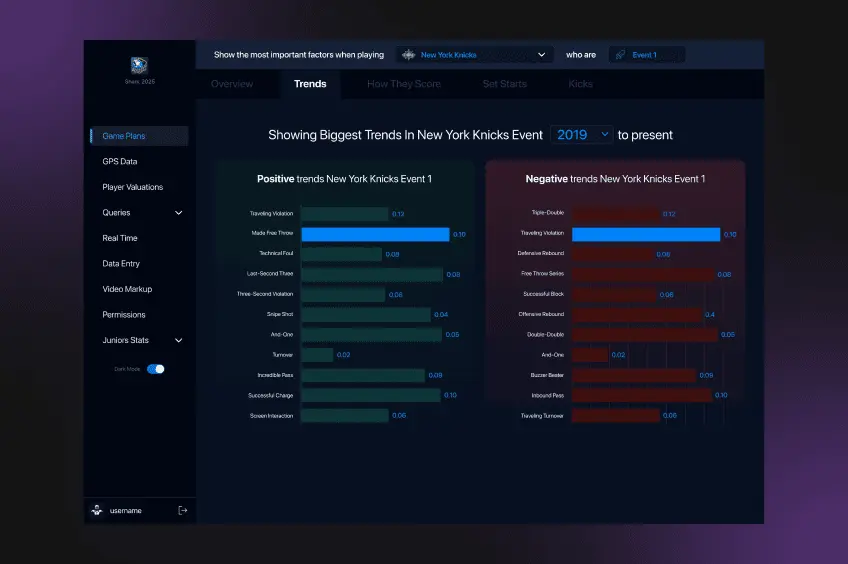The height and width of the screenshot is (564, 848).
Task: Switch to the Overview tab
Action: pyautogui.click(x=232, y=84)
